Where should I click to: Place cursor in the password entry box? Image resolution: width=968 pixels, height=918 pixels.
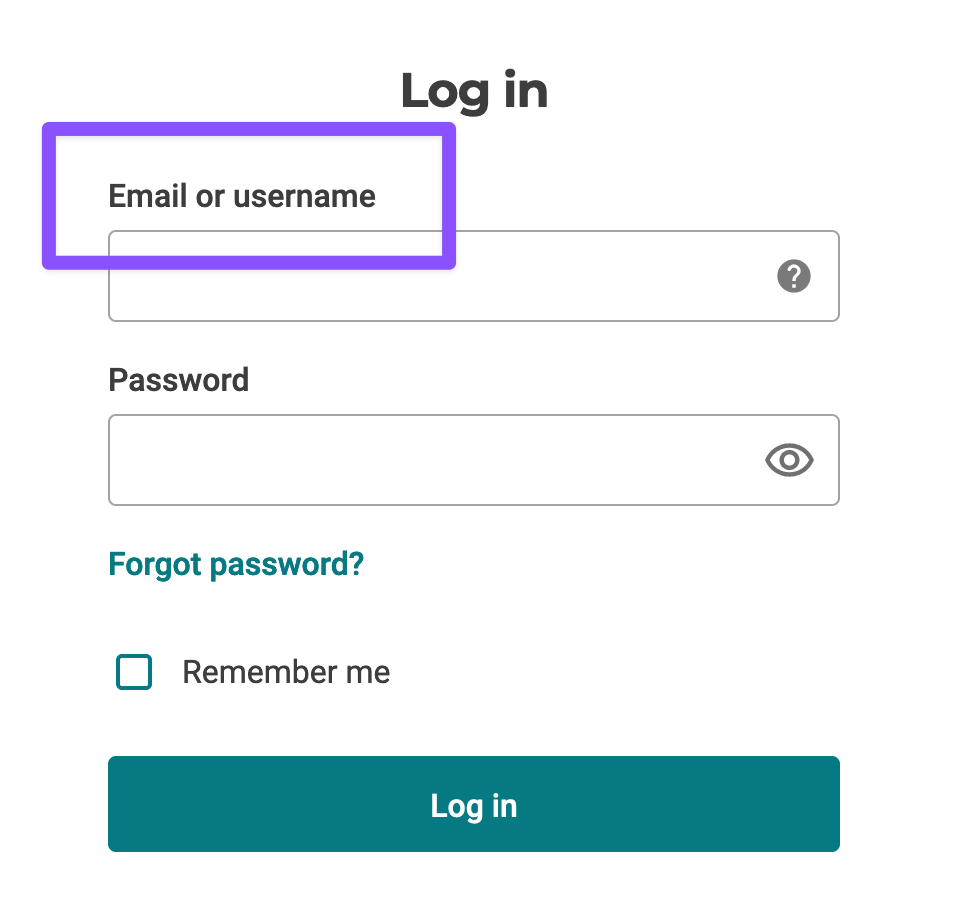click(x=430, y=460)
